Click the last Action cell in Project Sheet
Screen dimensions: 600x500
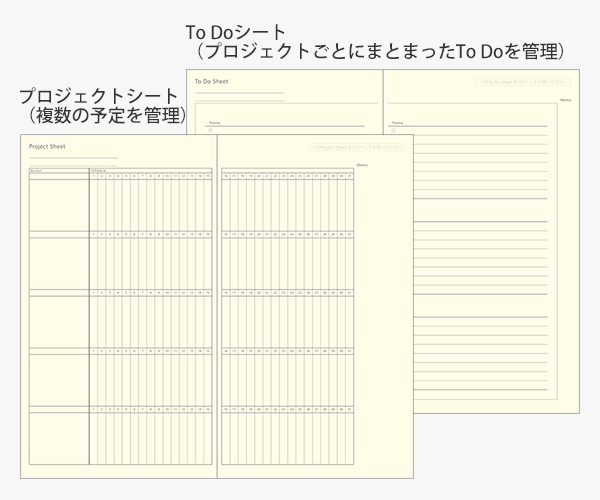pyautogui.click(x=59, y=438)
